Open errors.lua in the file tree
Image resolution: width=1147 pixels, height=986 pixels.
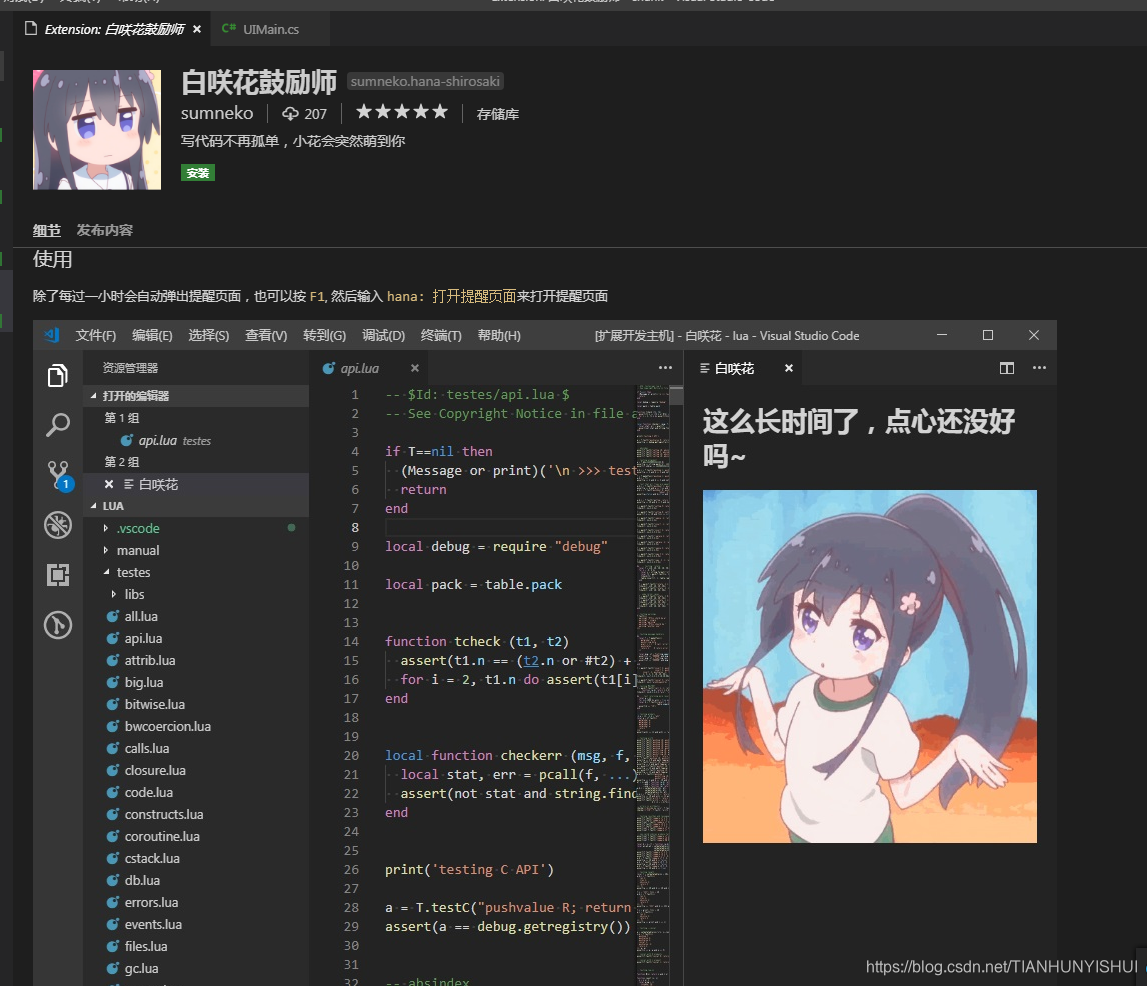click(x=196, y=902)
